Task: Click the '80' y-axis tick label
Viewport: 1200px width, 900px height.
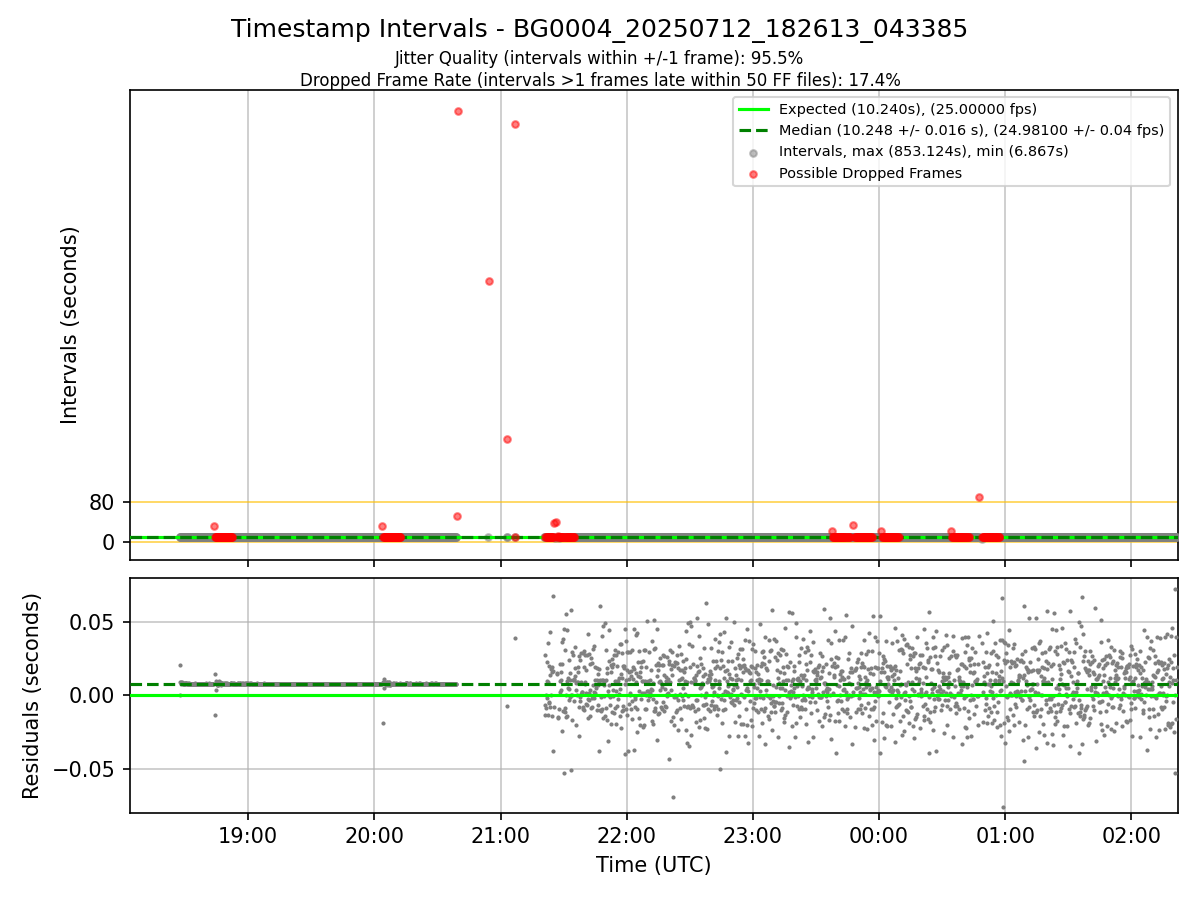Action: (102, 503)
